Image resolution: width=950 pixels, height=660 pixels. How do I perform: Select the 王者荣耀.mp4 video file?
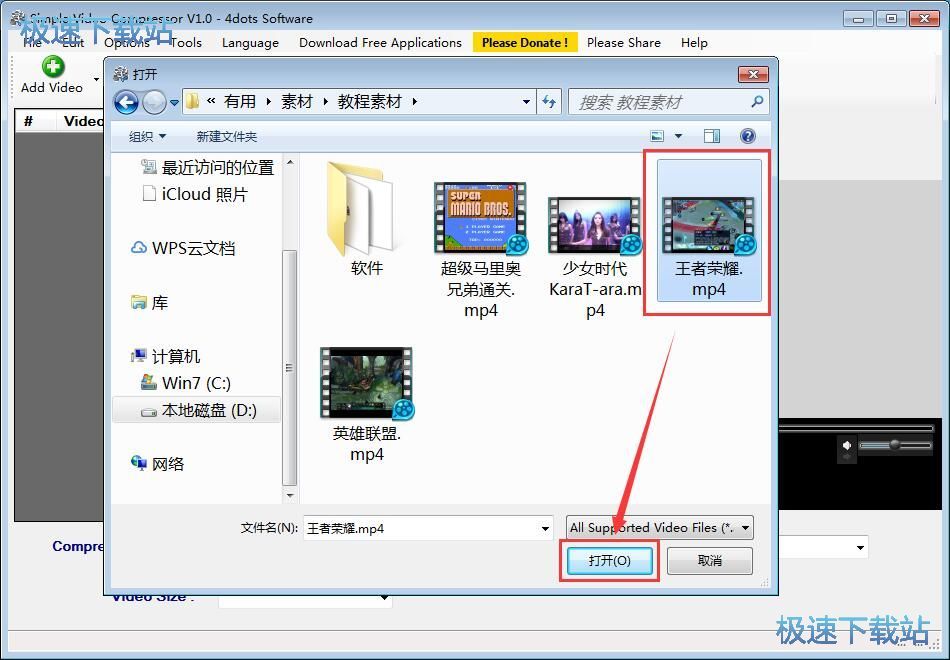point(709,230)
